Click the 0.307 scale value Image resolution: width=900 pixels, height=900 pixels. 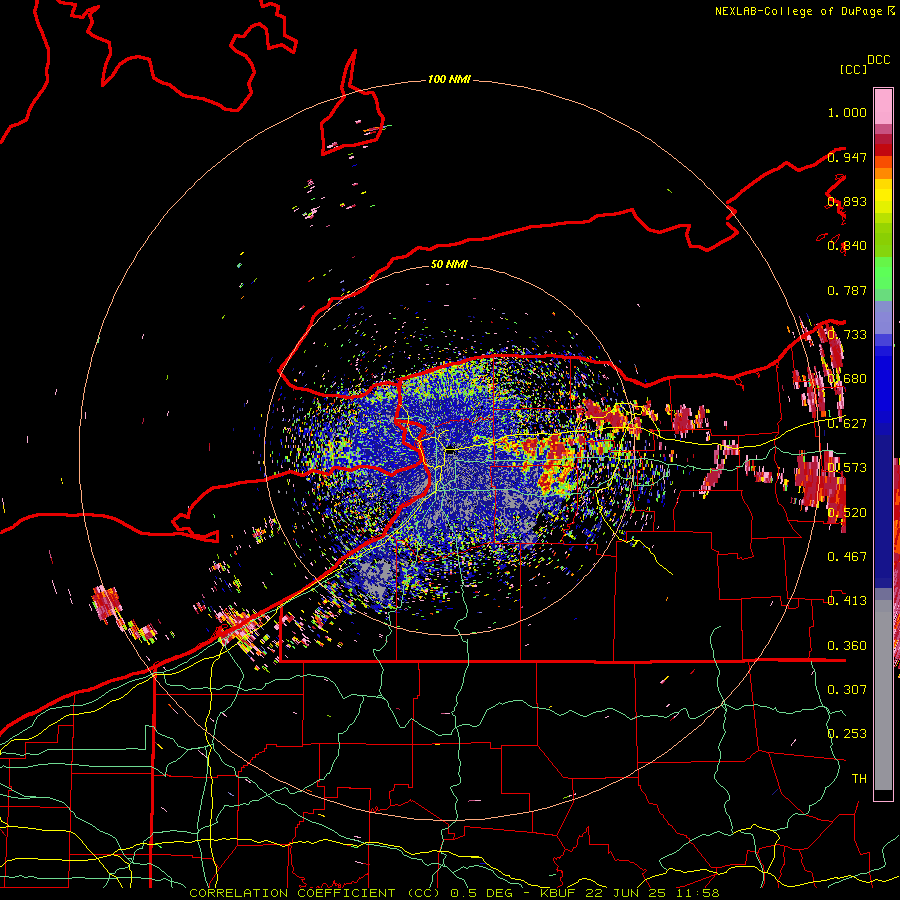[x=847, y=689]
